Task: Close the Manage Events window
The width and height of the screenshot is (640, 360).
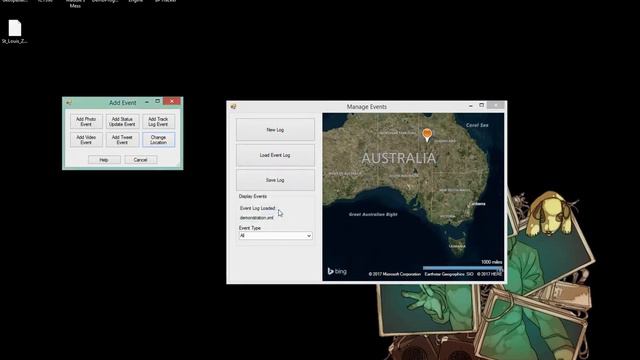Action: coord(496,106)
